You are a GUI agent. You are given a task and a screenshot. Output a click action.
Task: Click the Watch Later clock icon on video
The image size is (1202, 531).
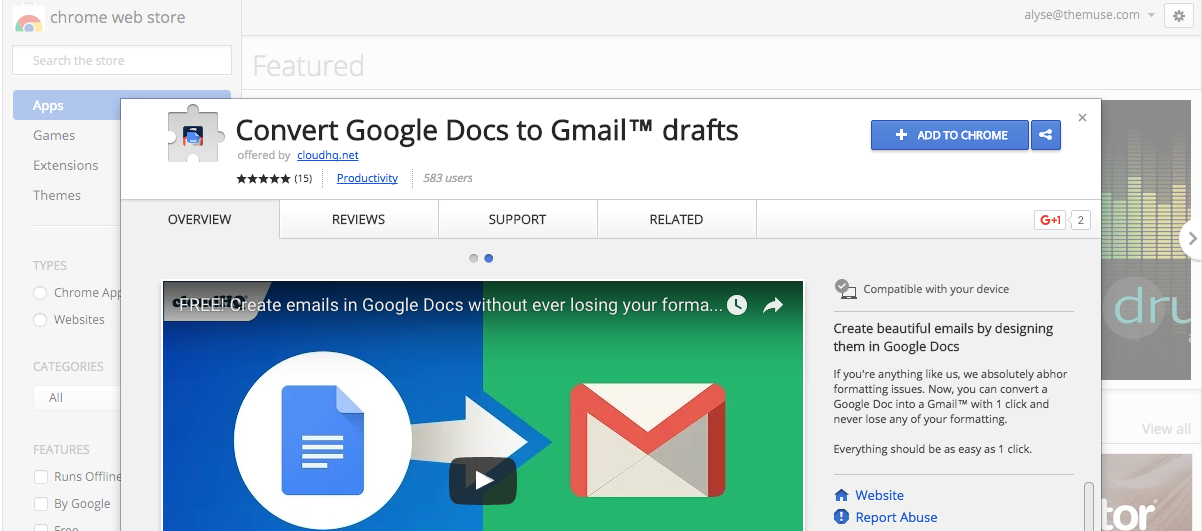click(737, 305)
